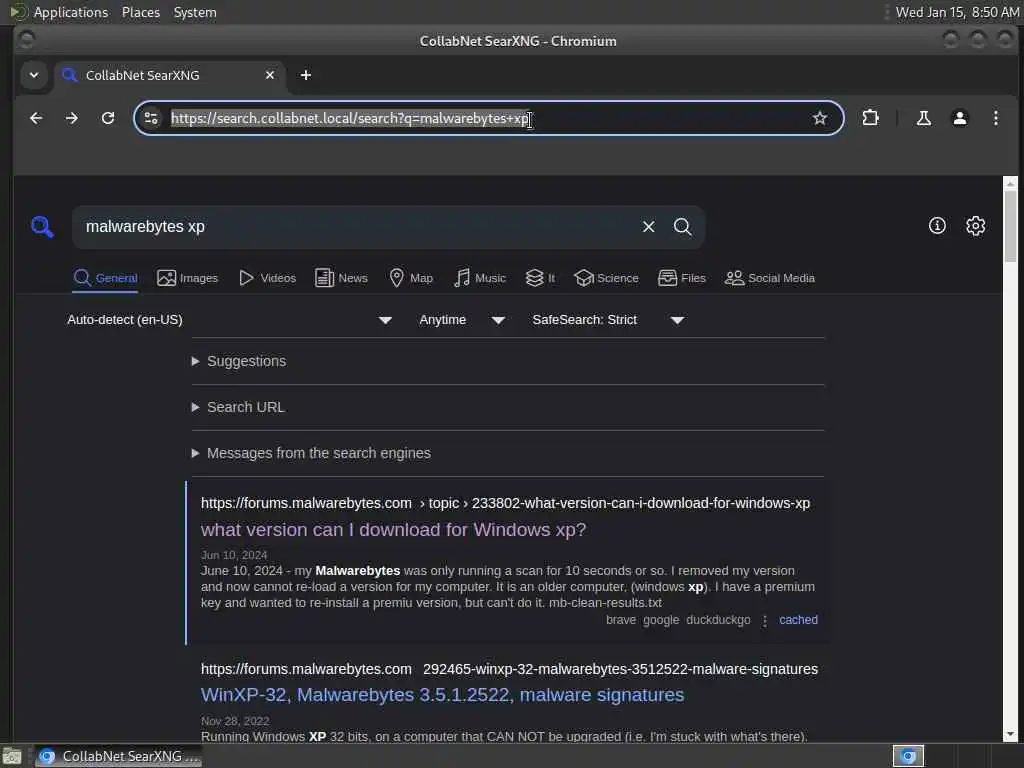The width and height of the screenshot is (1024, 768).
Task: Click 'duckduckgo' engine label on first result
Action: (x=718, y=620)
